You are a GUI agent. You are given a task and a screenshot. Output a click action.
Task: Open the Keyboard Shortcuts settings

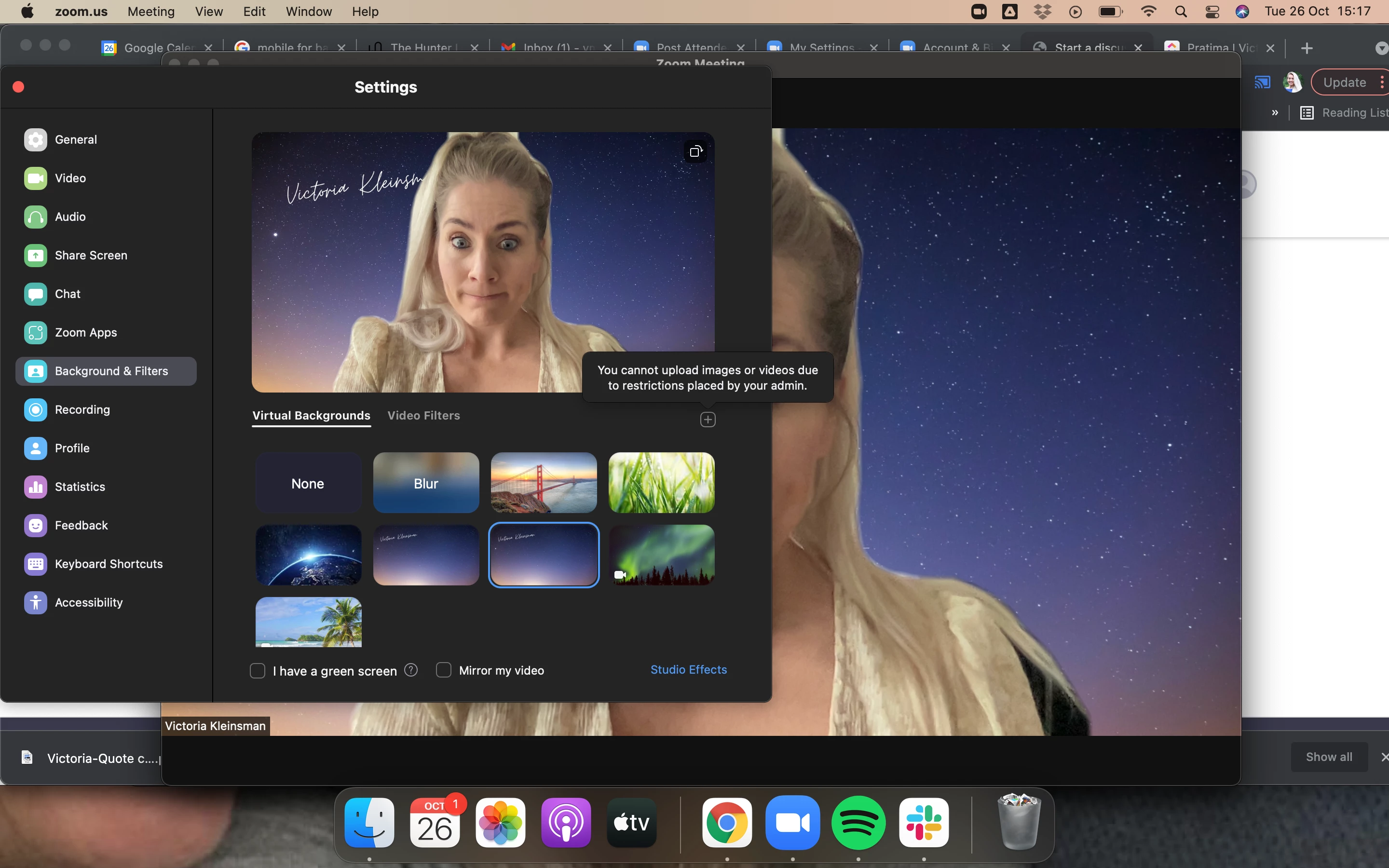(x=108, y=564)
